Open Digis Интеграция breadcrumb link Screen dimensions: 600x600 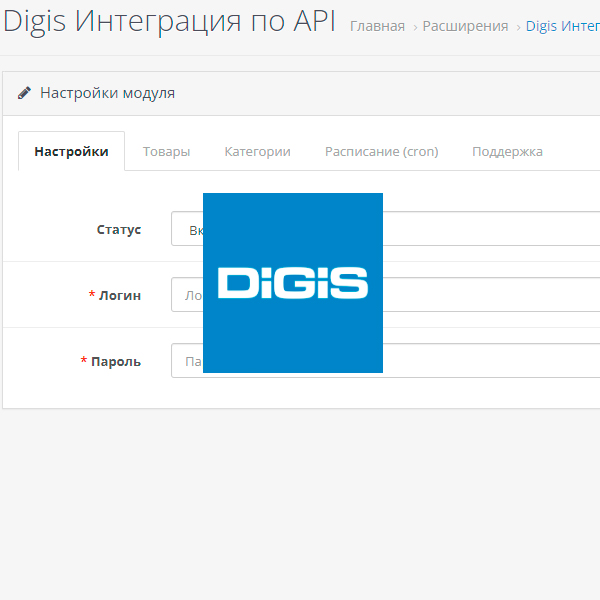point(562,26)
